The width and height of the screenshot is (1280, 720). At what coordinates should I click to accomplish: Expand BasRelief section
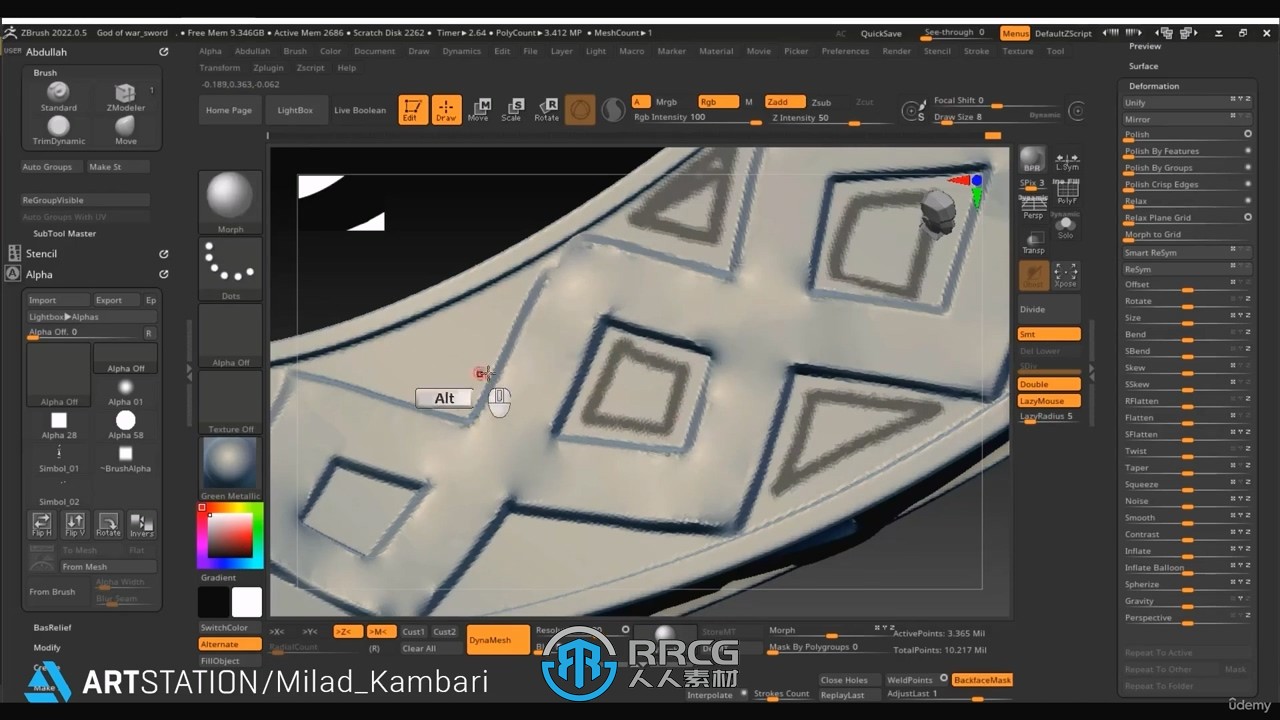coord(52,628)
